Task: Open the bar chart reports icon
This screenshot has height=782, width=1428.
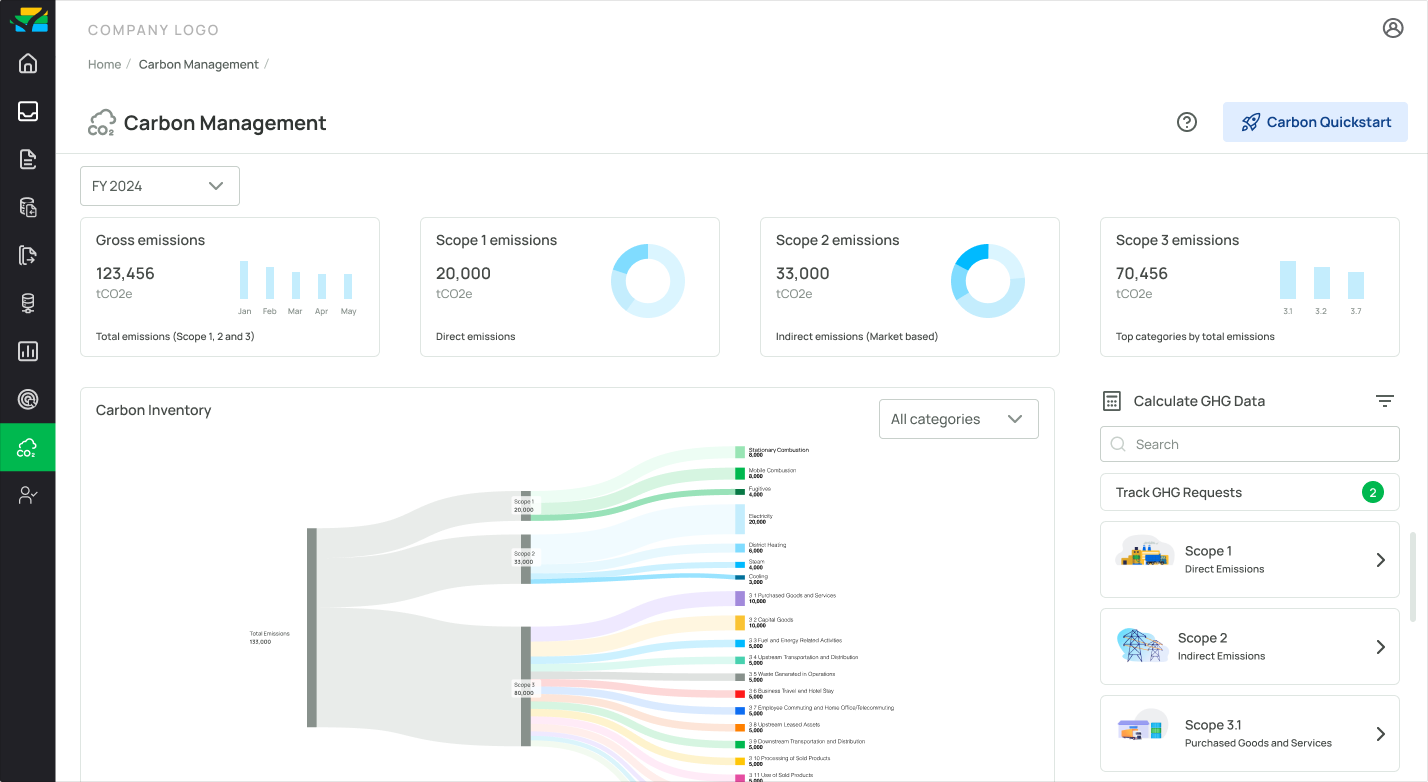Action: [x=28, y=352]
